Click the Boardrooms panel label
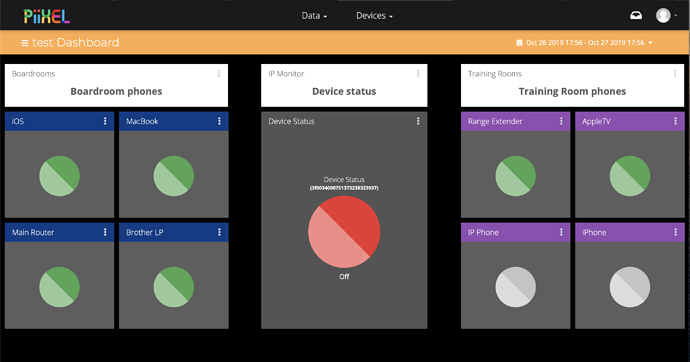Image resolution: width=690 pixels, height=362 pixels. tap(33, 74)
